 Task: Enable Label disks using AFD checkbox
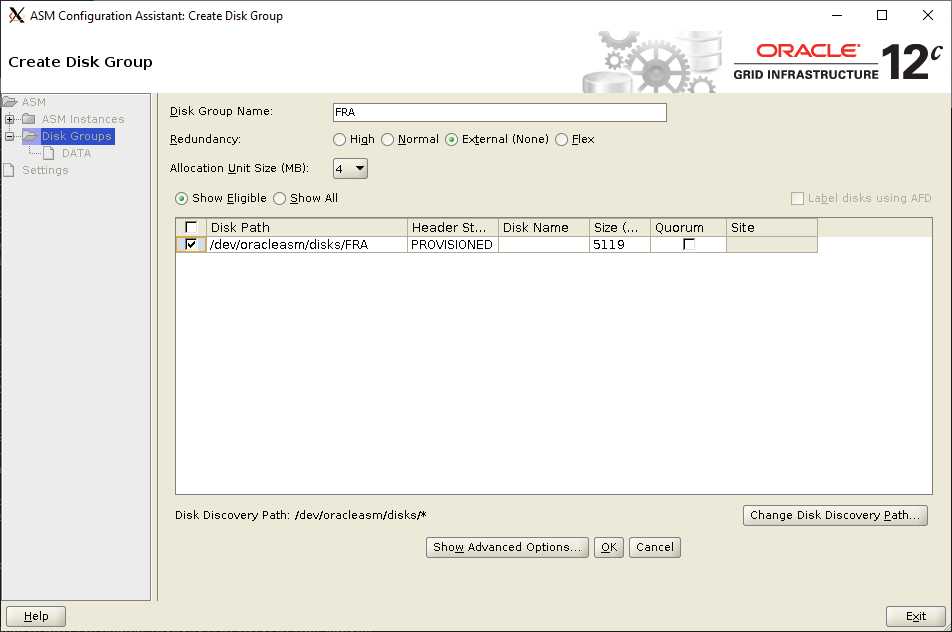point(797,199)
